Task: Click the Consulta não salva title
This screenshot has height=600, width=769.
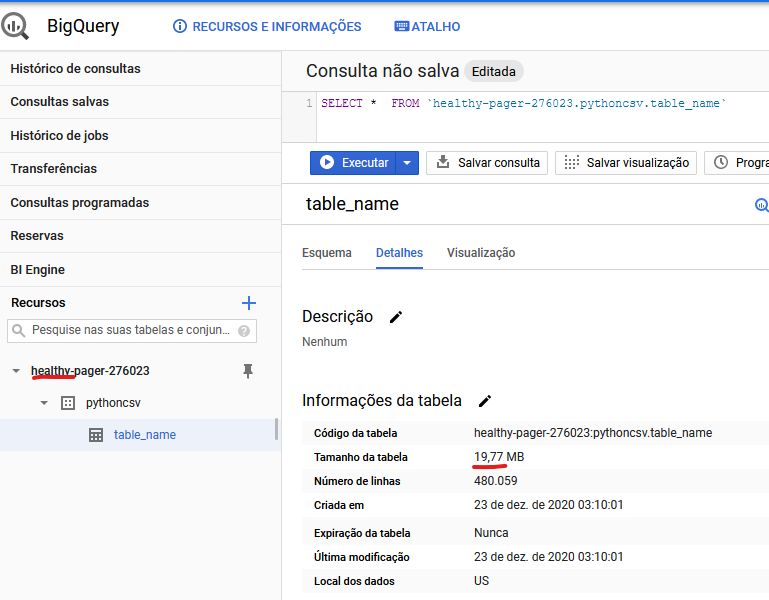Action: [383, 71]
